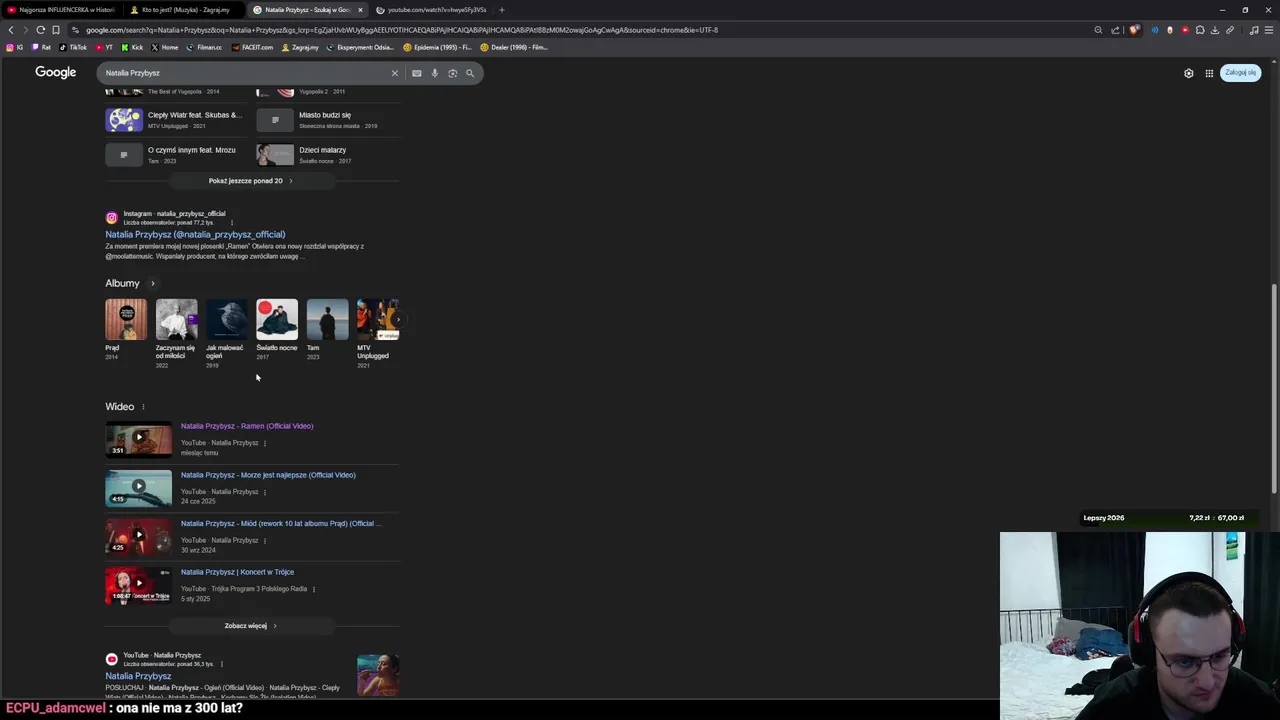
Task: Share this page via the share icon
Action: coord(1115,30)
